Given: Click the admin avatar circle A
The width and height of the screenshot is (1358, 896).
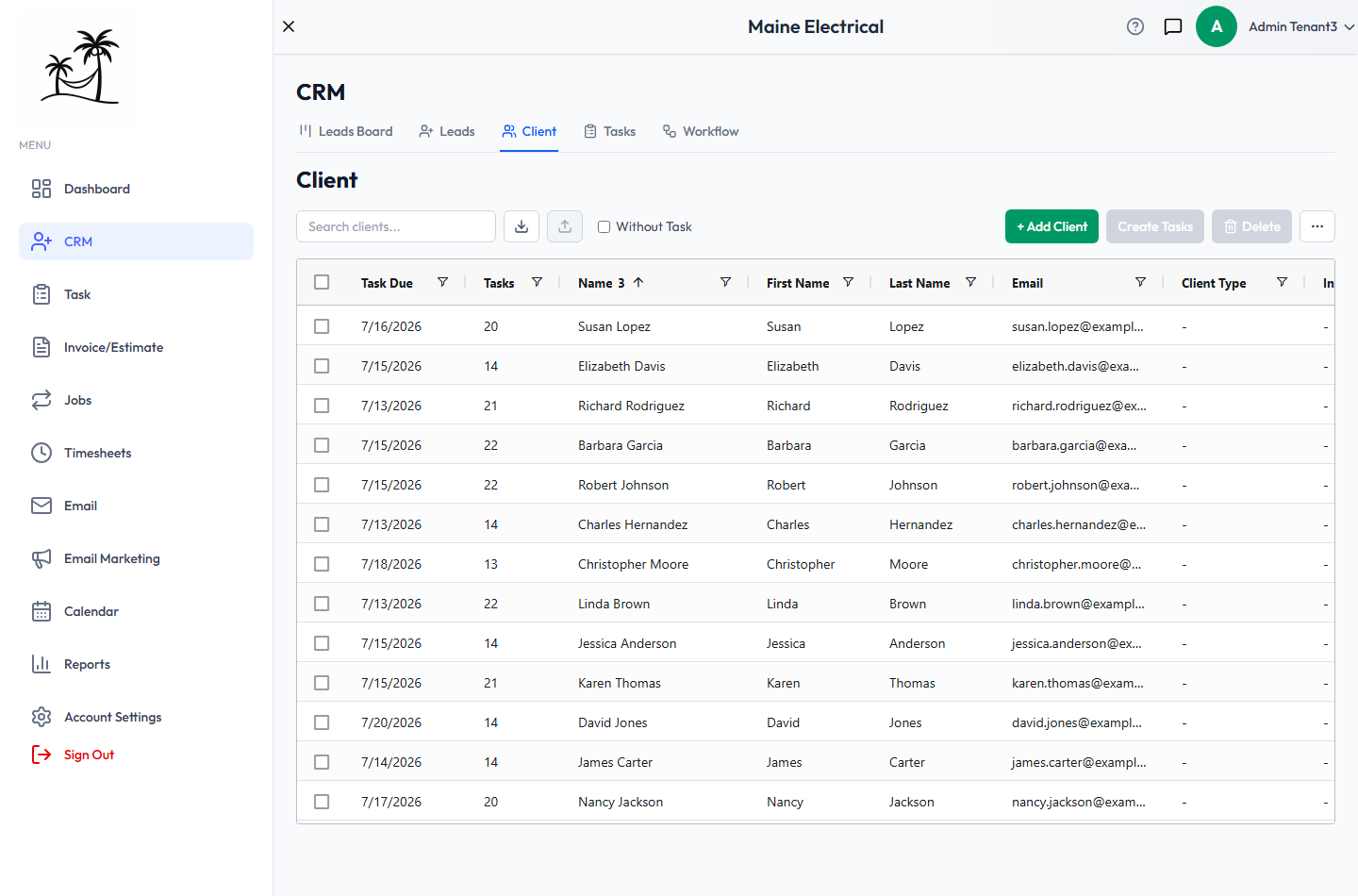Looking at the screenshot, I should 1217,26.
